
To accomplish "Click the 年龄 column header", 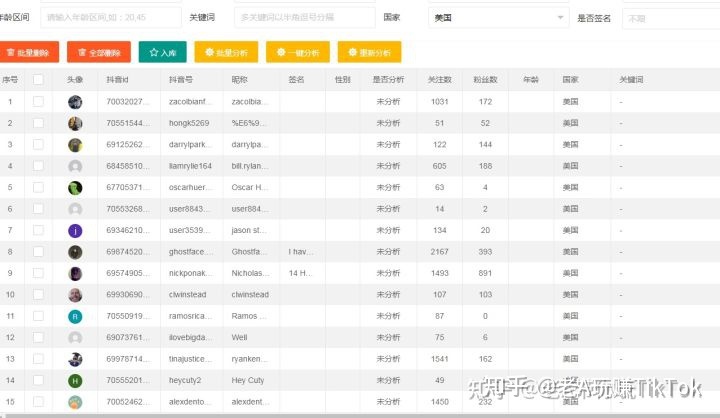I will click(531, 79).
